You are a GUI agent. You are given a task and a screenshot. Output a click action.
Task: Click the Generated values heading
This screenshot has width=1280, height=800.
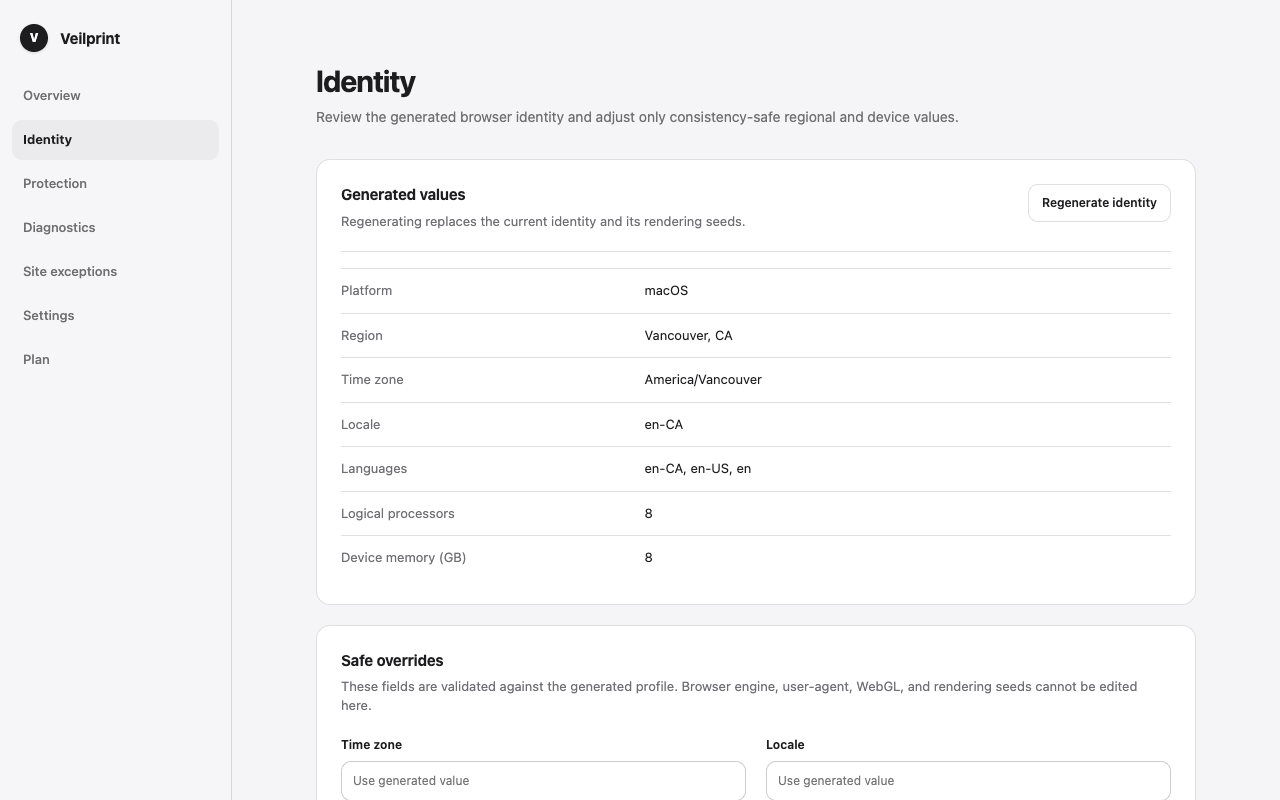(403, 195)
